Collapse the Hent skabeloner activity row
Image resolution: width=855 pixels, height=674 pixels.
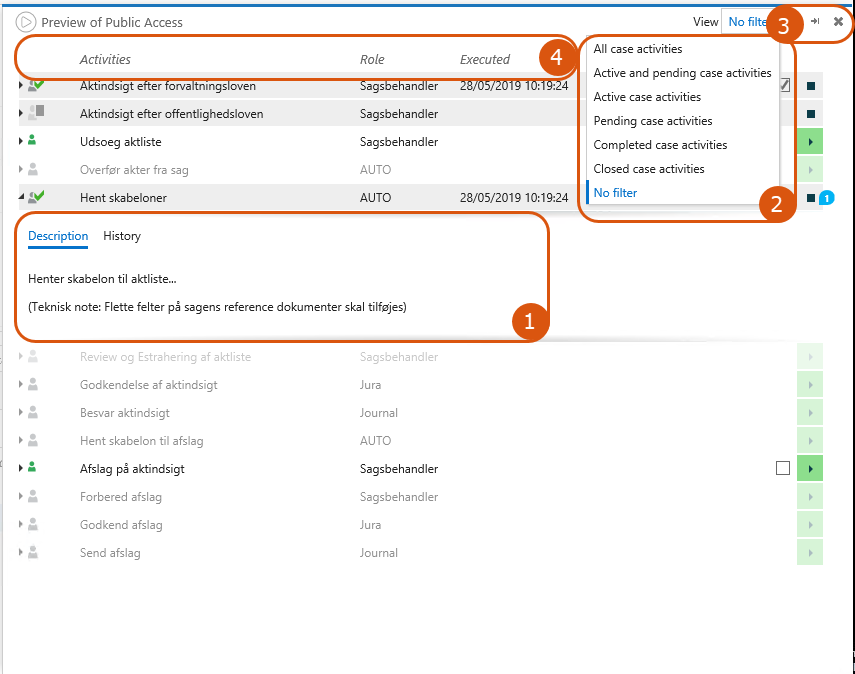click(x=21, y=198)
